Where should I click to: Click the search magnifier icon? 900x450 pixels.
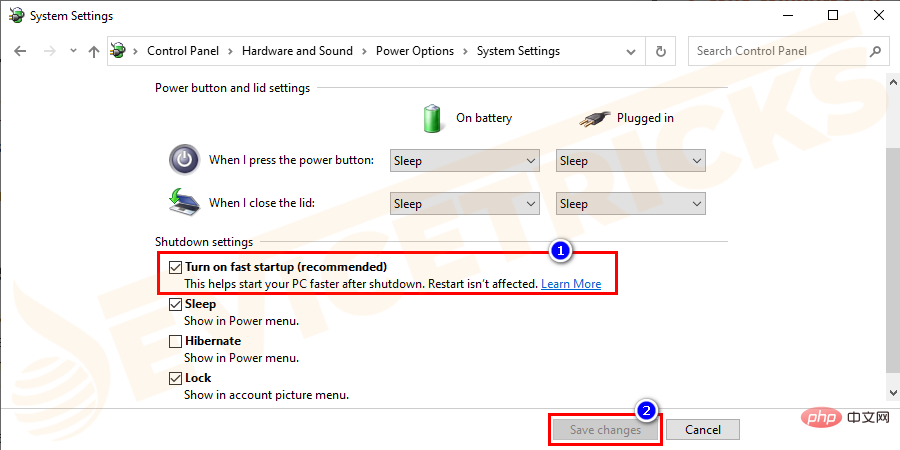(x=875, y=51)
